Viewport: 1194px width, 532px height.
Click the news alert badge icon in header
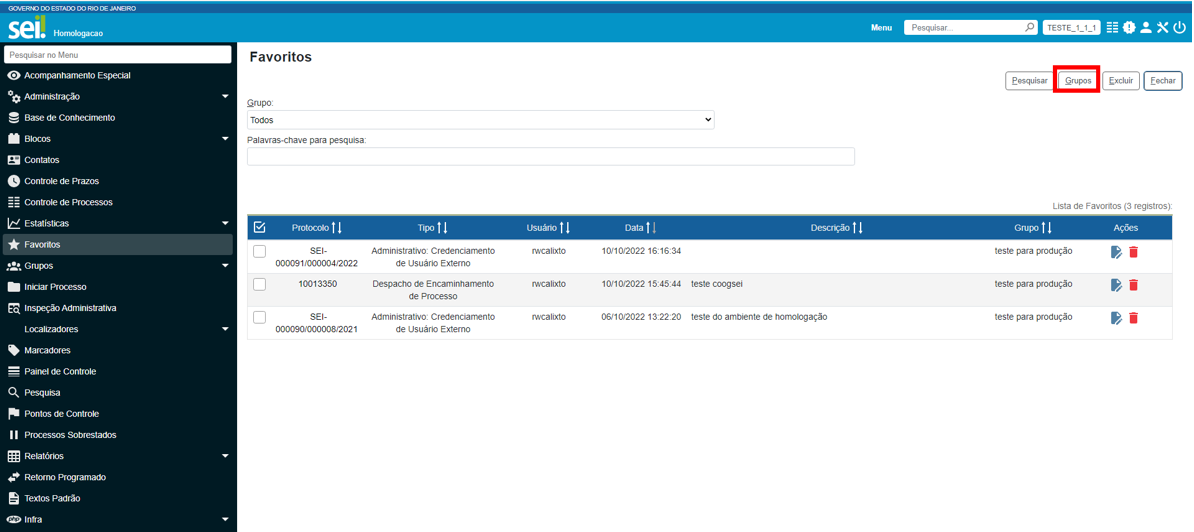1129,28
